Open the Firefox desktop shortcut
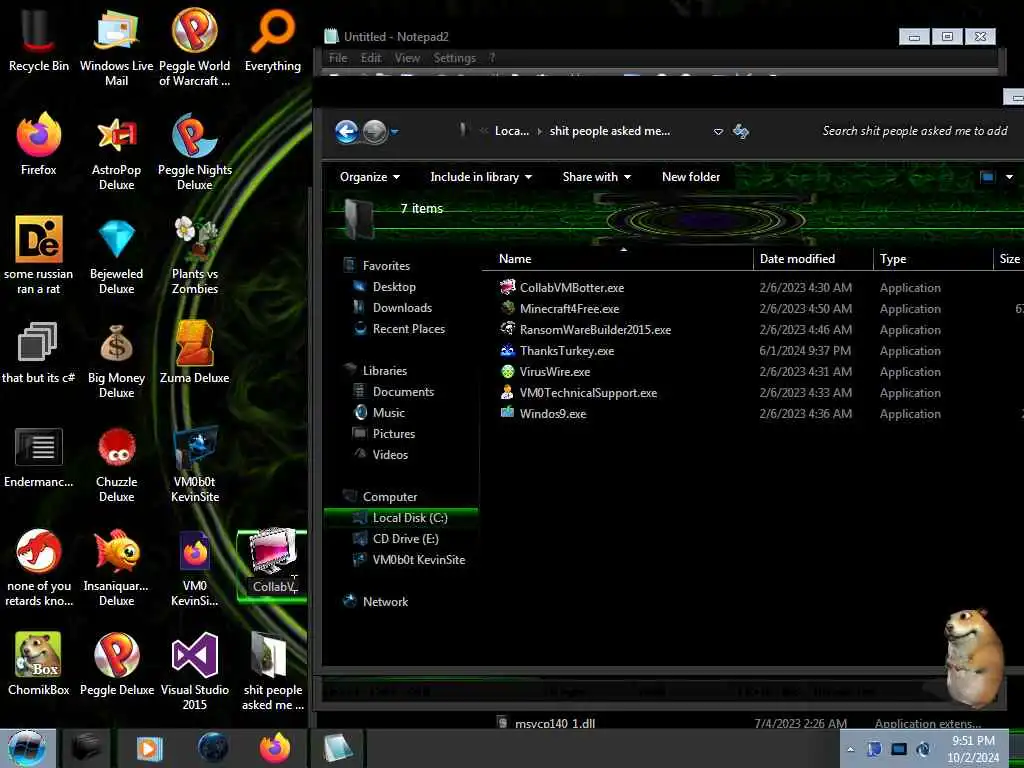1024x768 pixels. click(x=39, y=144)
